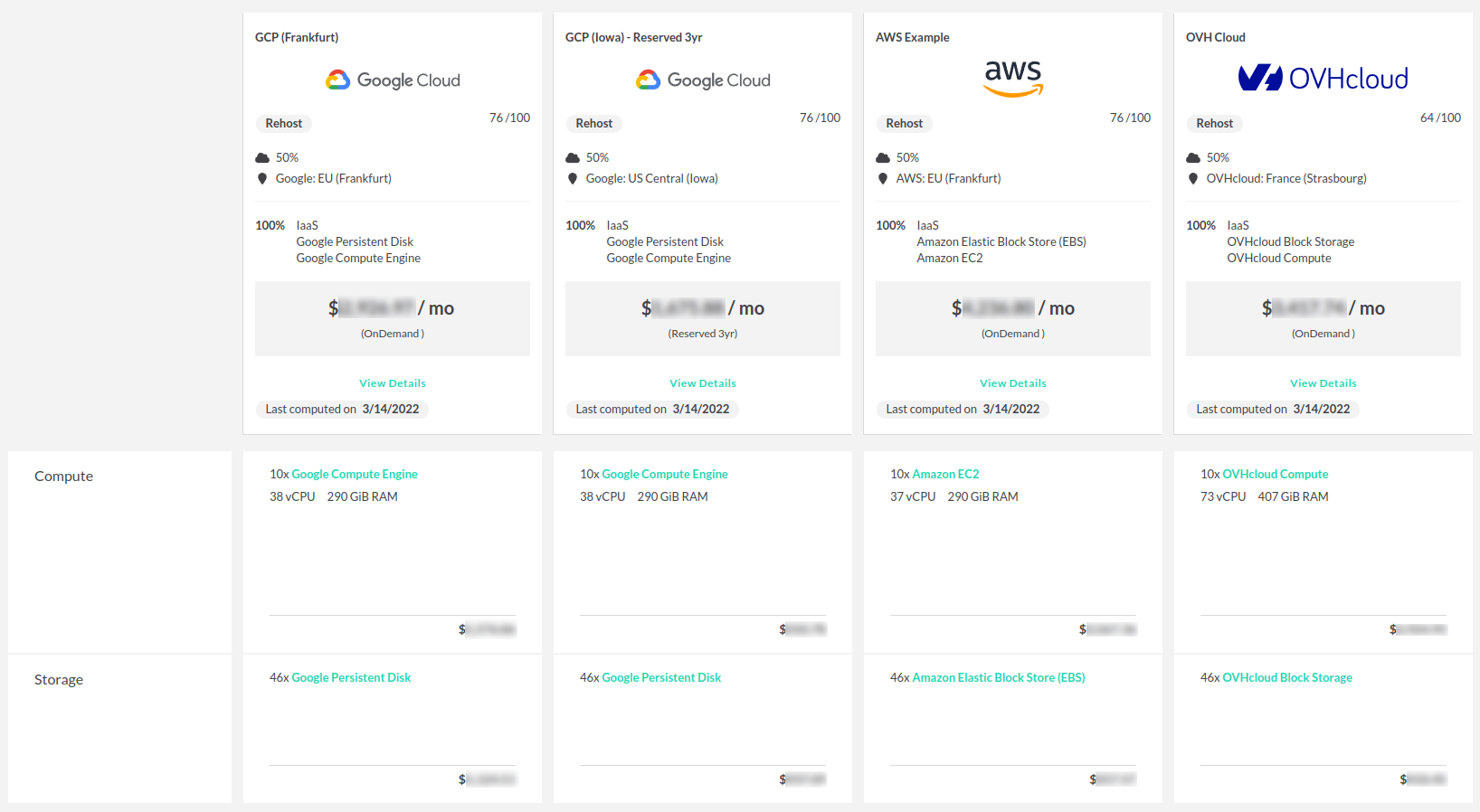1480x812 pixels.
Task: Click the OVH Cloud card title
Action: point(1216,37)
